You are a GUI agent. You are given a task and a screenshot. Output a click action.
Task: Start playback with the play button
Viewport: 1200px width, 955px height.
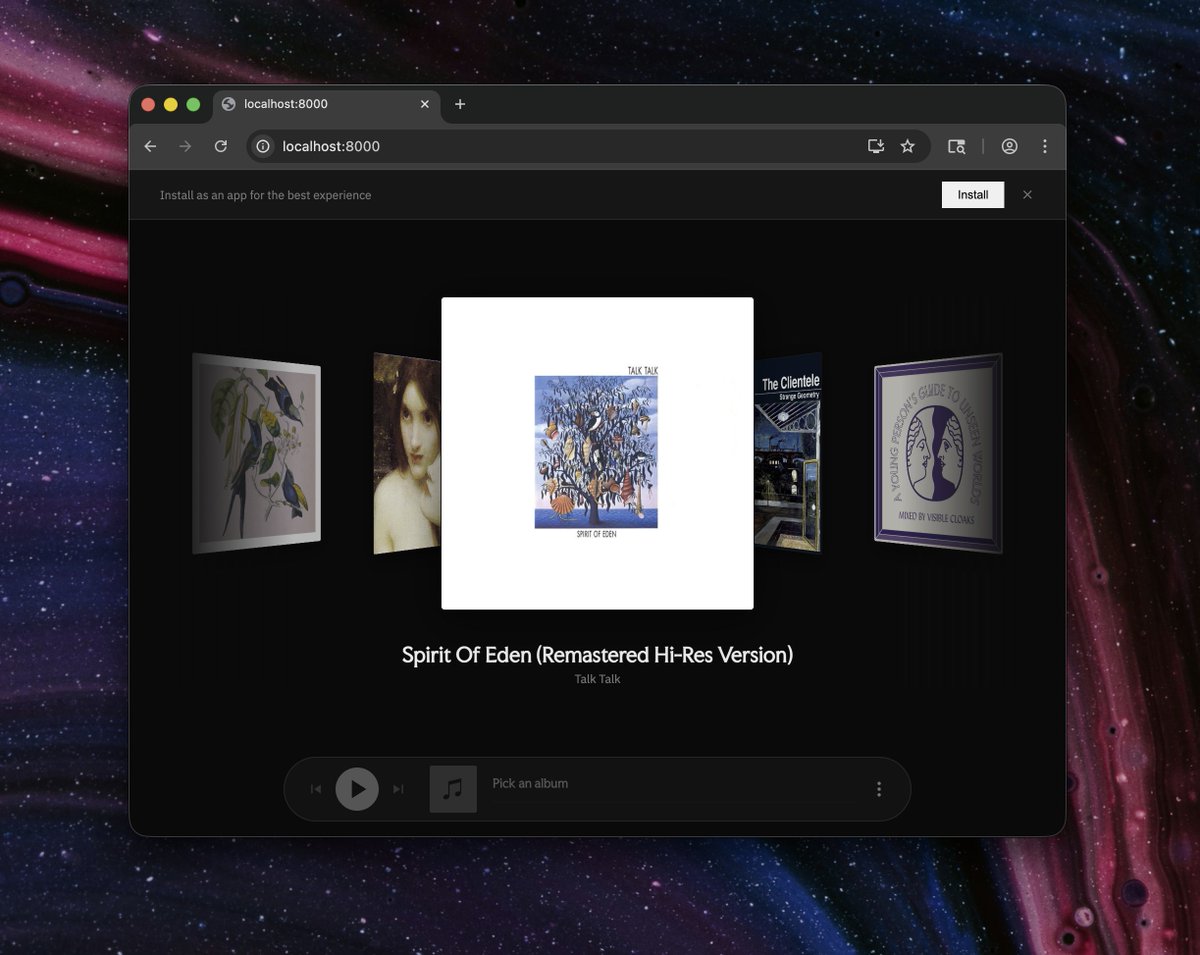coord(357,789)
